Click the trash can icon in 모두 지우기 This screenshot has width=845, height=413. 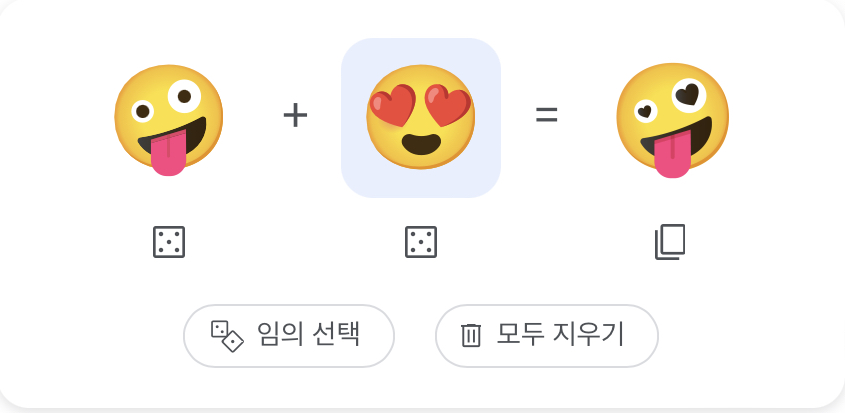point(470,335)
